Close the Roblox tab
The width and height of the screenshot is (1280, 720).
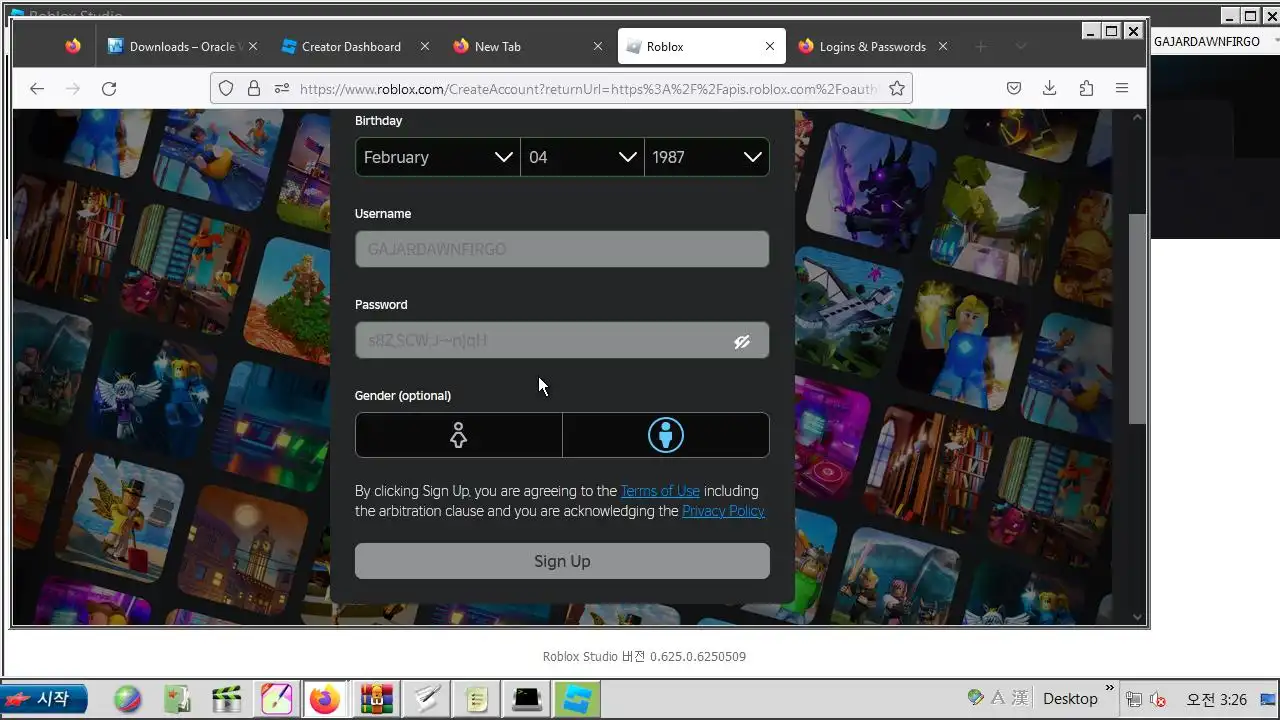770,46
